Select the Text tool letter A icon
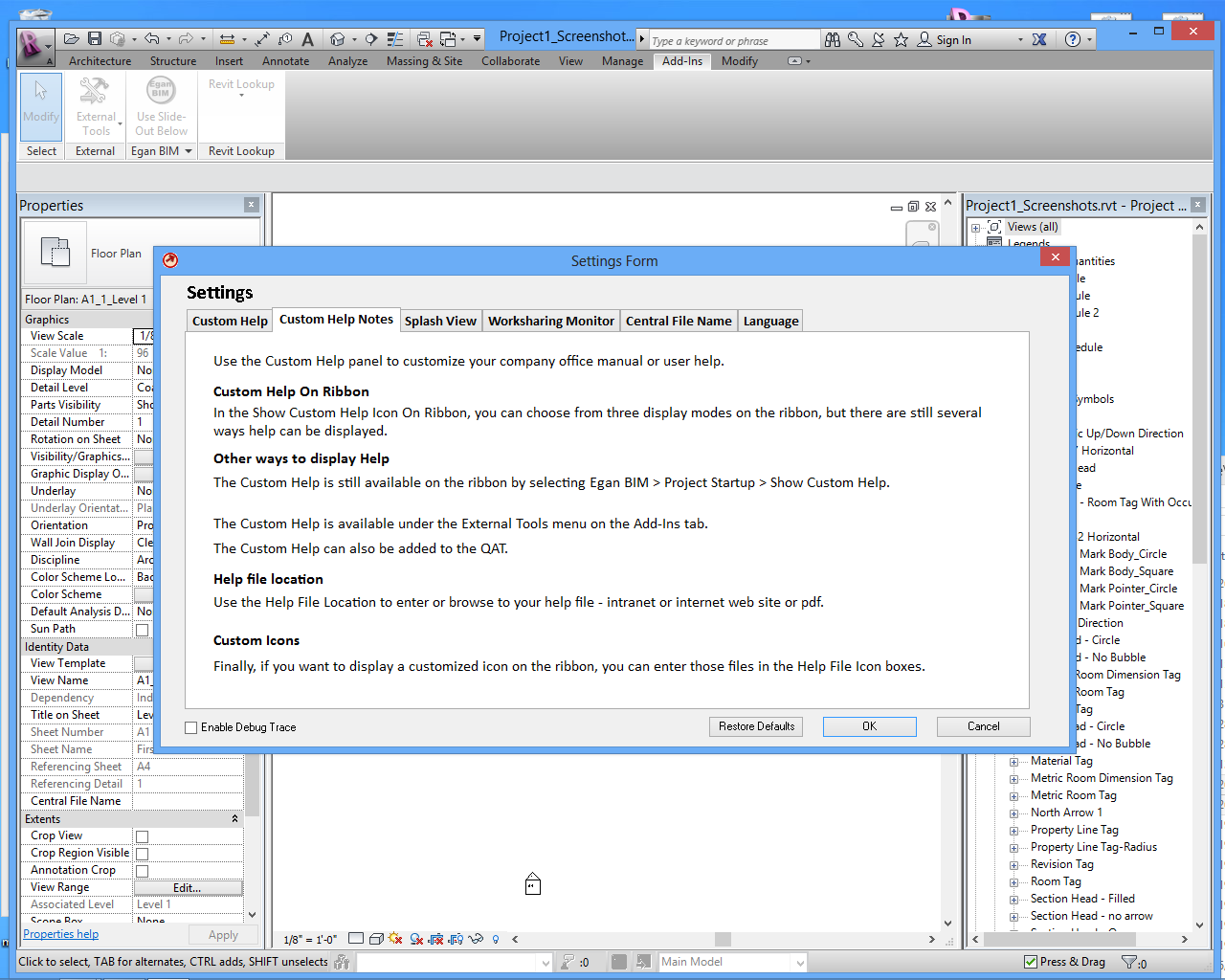Screen dimensions: 1225x980 coord(308,39)
